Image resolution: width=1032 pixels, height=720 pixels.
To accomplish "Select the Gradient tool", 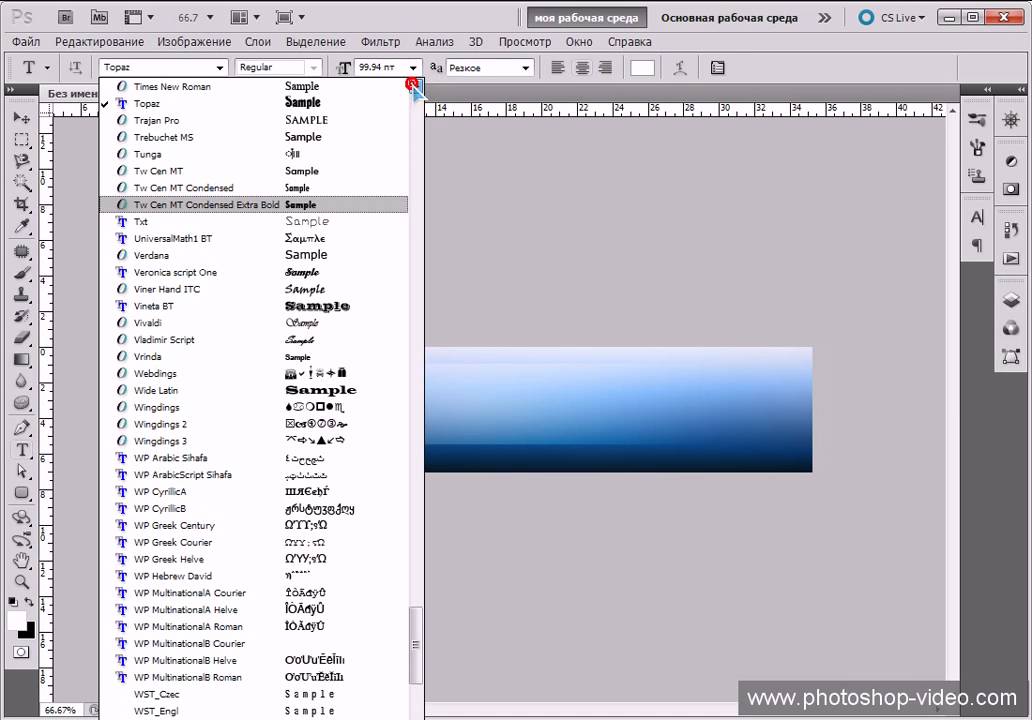I will tap(22, 359).
